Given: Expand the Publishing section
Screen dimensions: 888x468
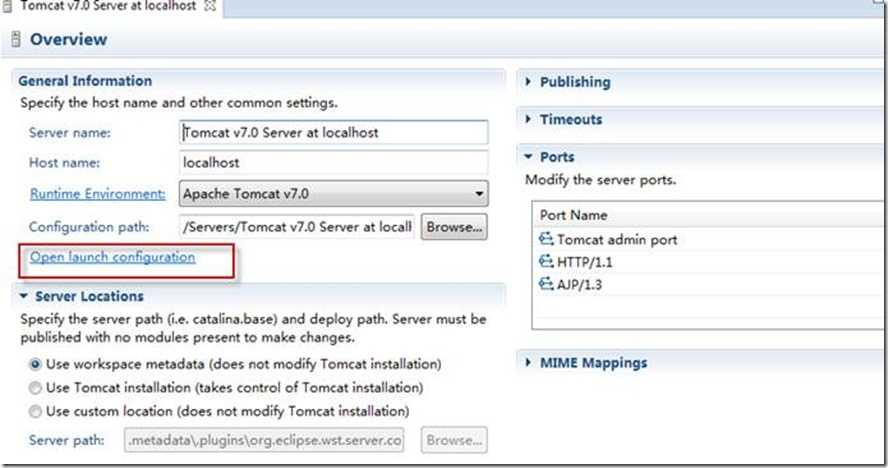Looking at the screenshot, I should [x=528, y=82].
